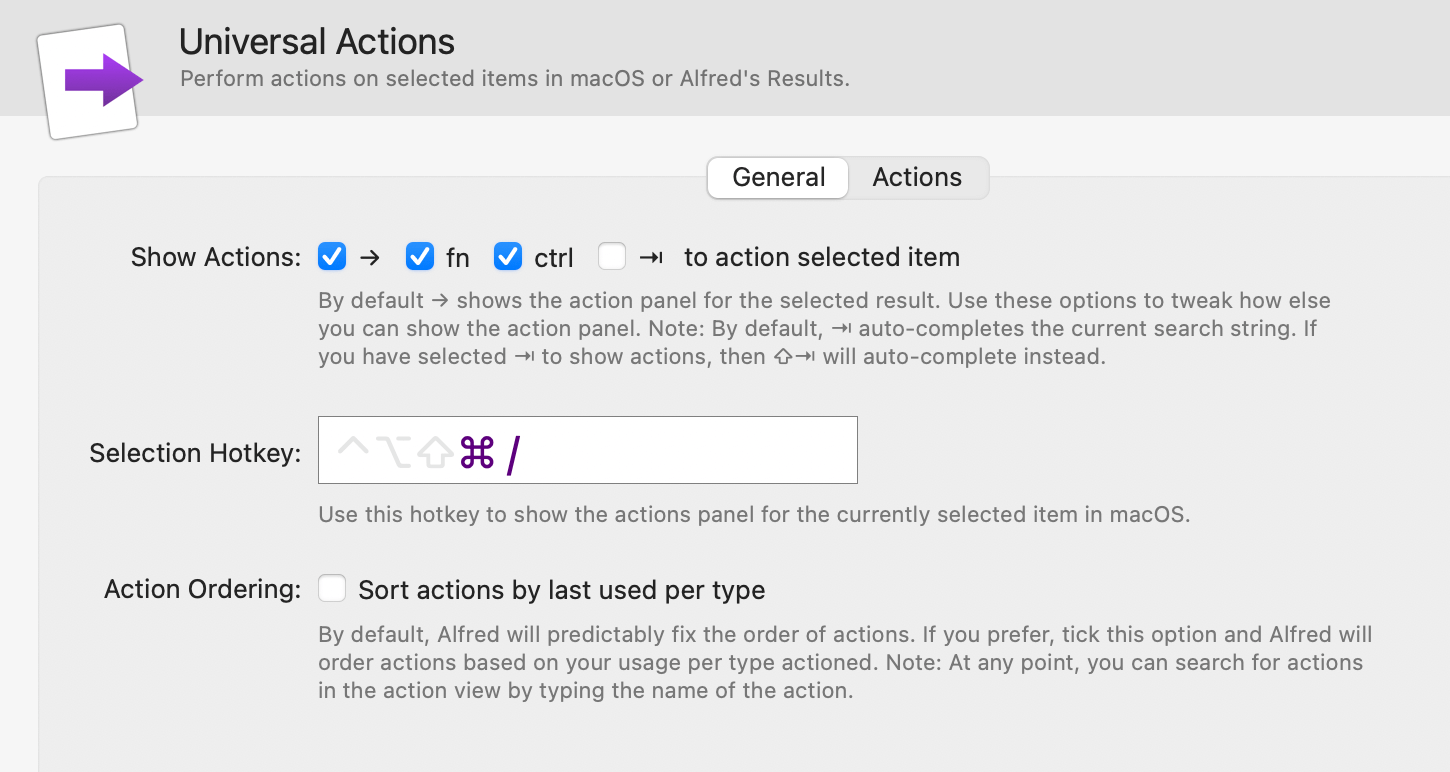1450x772 pixels.
Task: Click the Action Ordering label
Action: [x=201, y=589]
